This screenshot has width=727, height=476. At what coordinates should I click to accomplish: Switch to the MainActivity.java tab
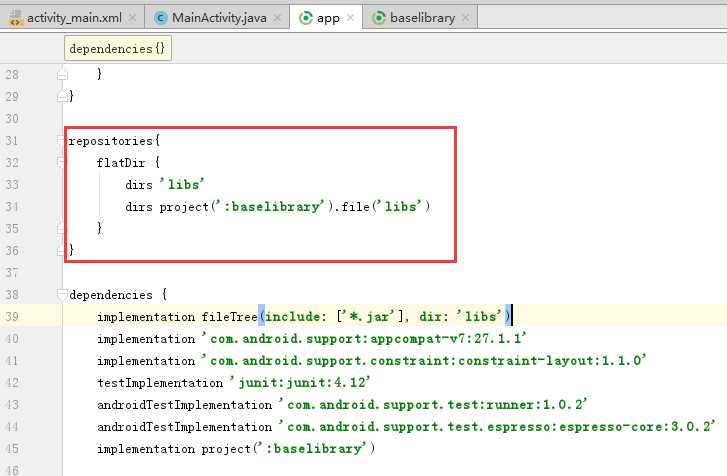[x=219, y=18]
